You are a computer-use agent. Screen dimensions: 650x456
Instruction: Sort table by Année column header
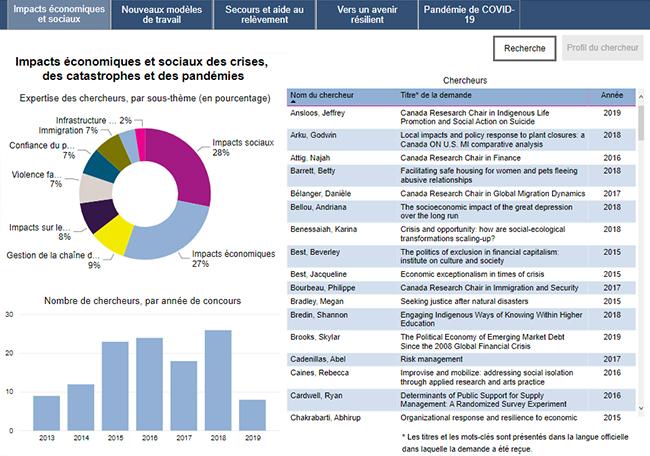click(611, 94)
